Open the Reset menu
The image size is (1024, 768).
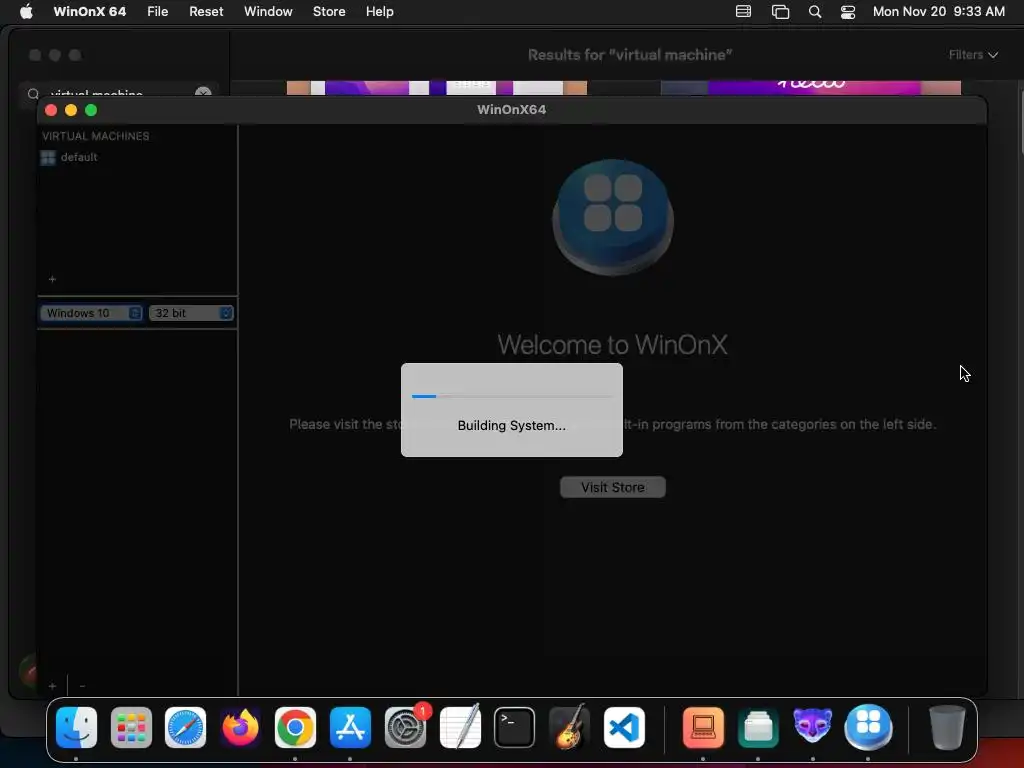click(206, 12)
